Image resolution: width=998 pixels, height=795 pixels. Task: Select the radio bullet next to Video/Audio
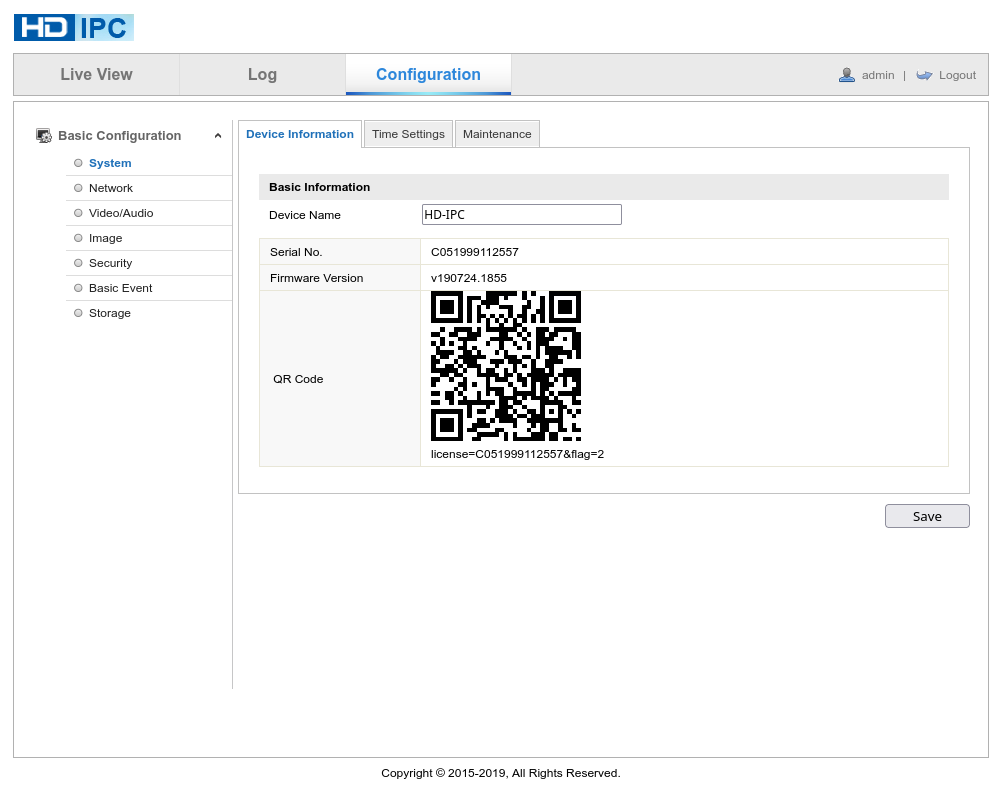[78, 212]
